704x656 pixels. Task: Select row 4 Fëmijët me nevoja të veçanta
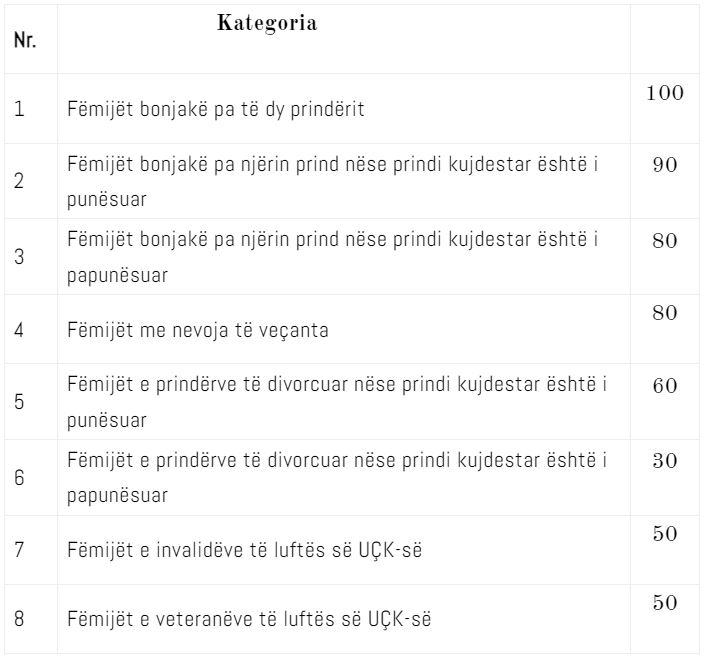198,330
